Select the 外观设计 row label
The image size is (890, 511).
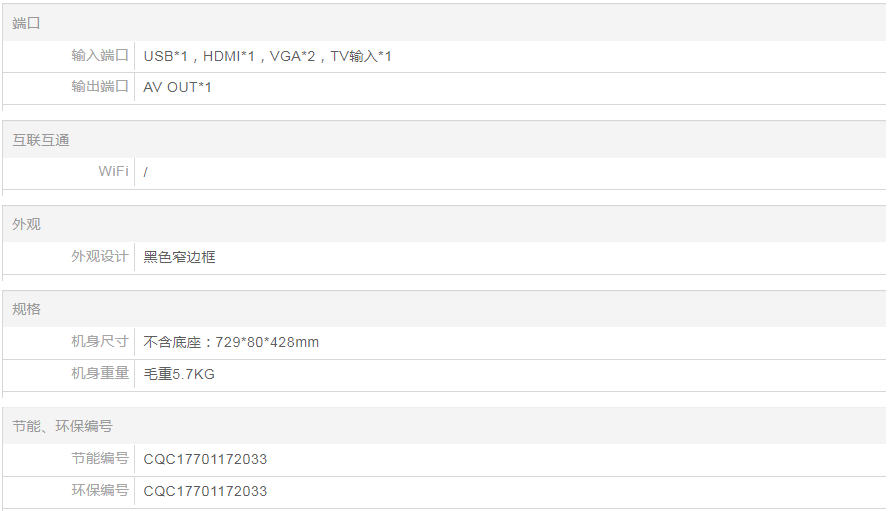tap(100, 257)
